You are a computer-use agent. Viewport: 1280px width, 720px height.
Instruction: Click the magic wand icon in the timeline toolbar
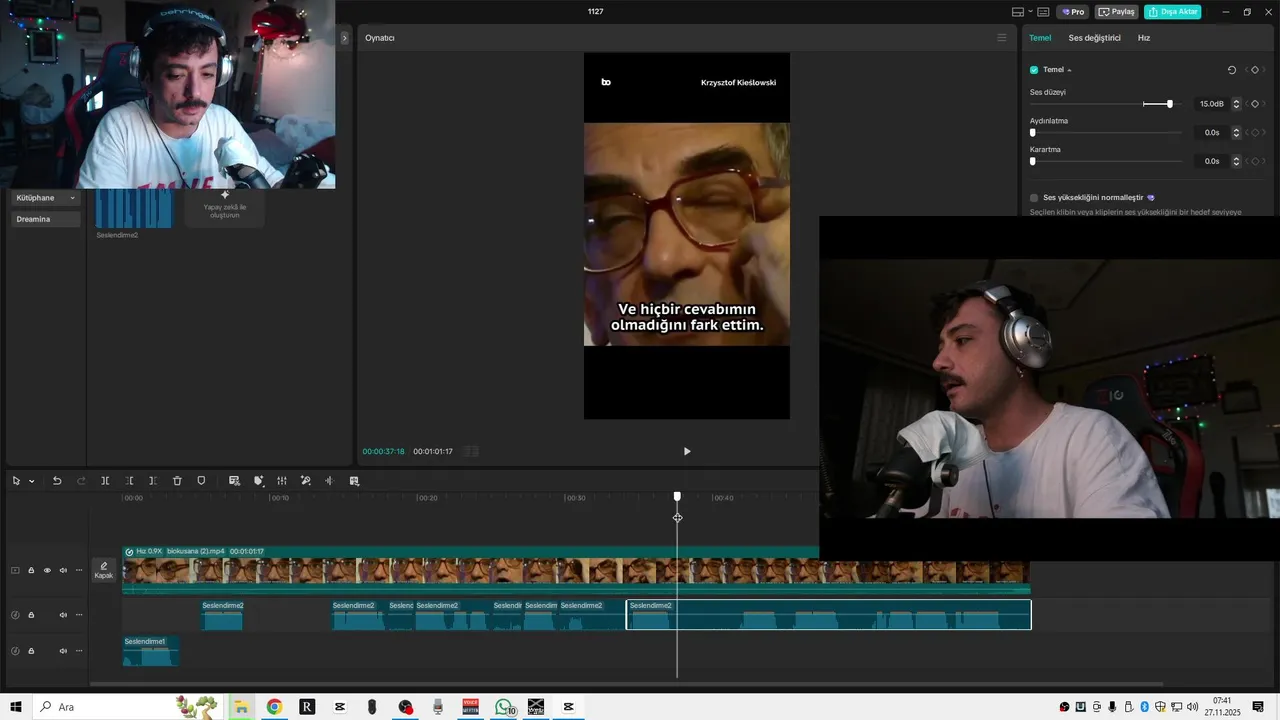(306, 481)
